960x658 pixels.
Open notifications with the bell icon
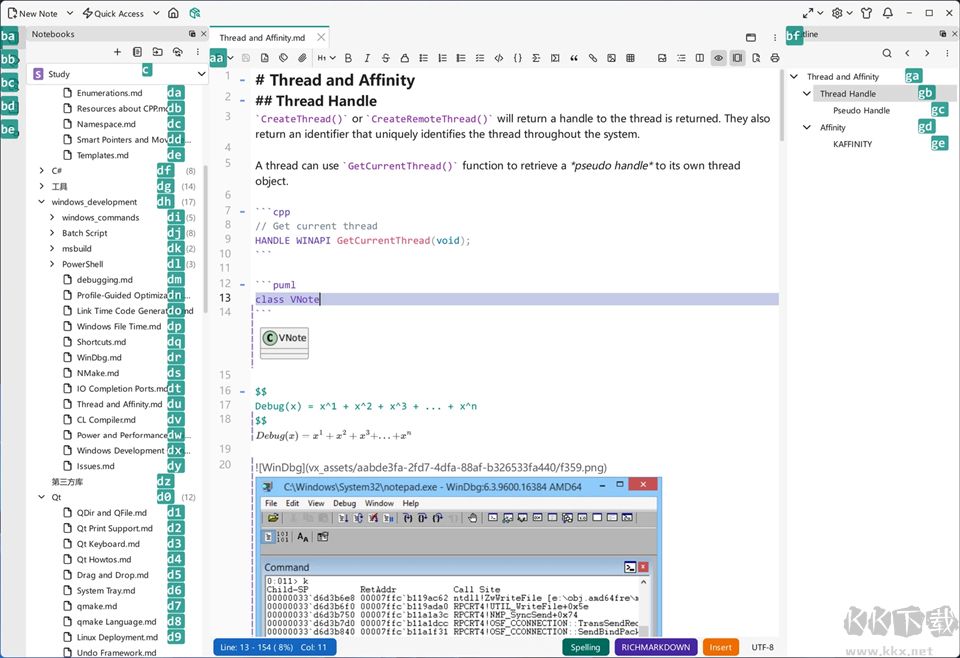pos(888,13)
